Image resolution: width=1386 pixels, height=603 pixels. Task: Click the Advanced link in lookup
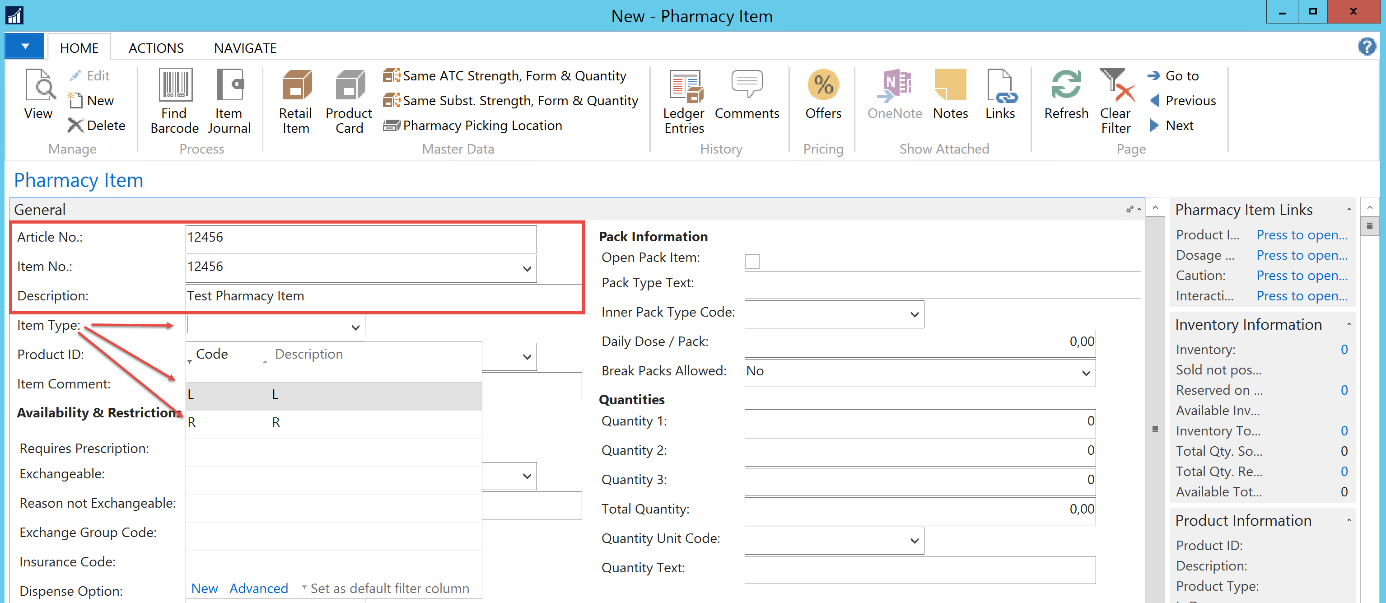(x=259, y=589)
